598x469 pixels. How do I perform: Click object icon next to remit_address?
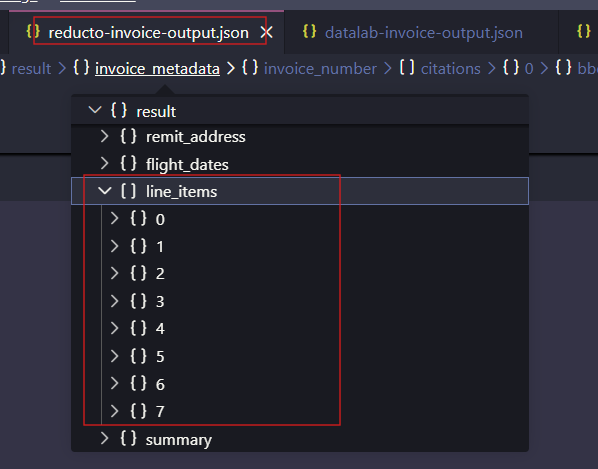tap(128, 136)
